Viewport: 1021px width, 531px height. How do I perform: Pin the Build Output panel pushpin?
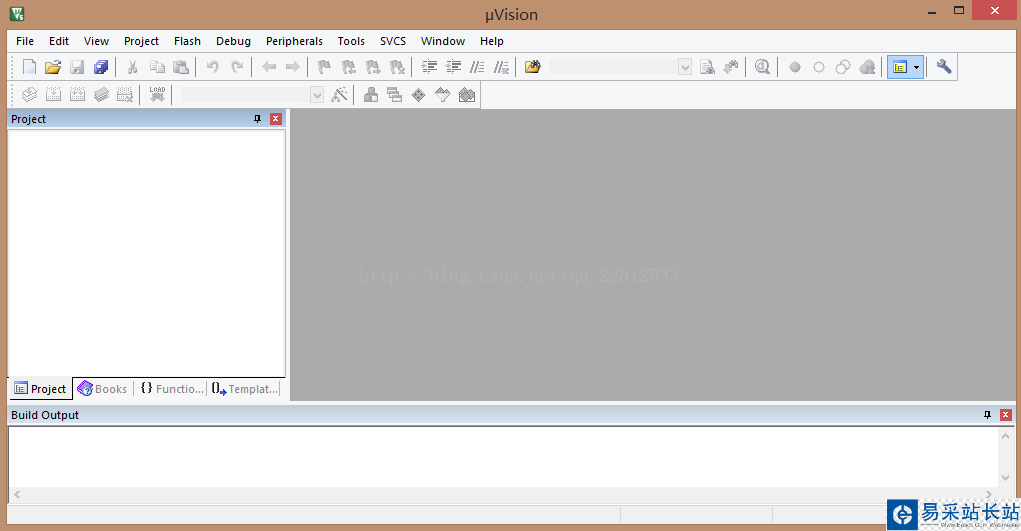pos(987,414)
